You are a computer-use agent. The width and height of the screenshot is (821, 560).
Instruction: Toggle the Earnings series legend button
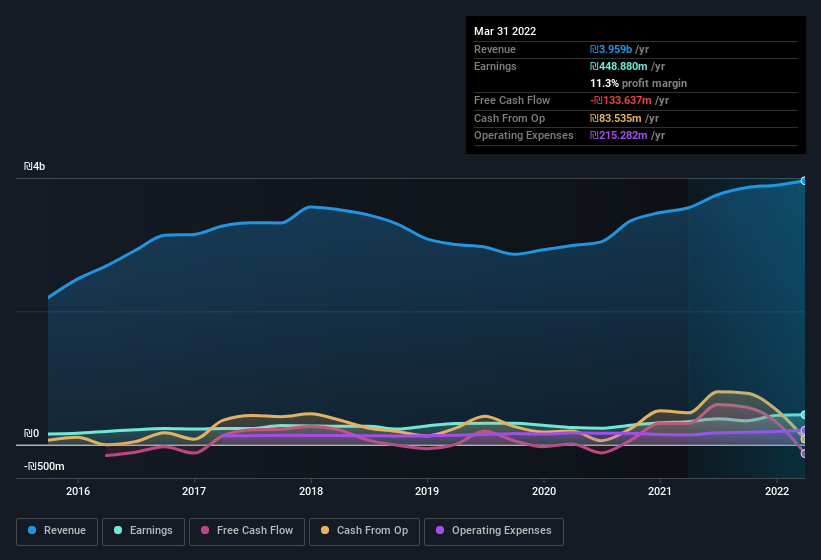coord(143,531)
